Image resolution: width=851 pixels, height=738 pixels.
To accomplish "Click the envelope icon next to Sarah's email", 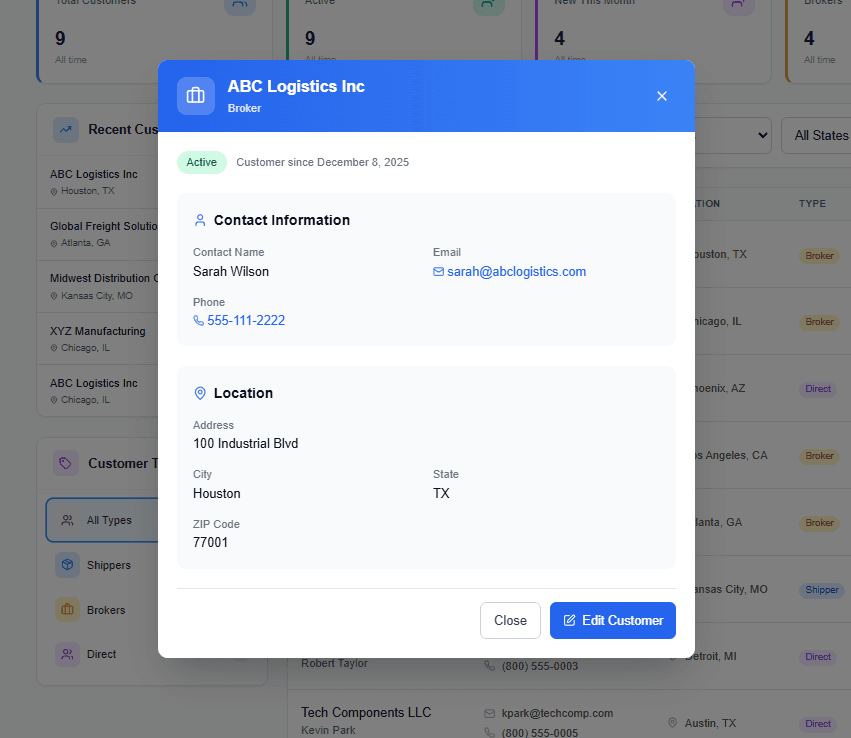I will [438, 272].
